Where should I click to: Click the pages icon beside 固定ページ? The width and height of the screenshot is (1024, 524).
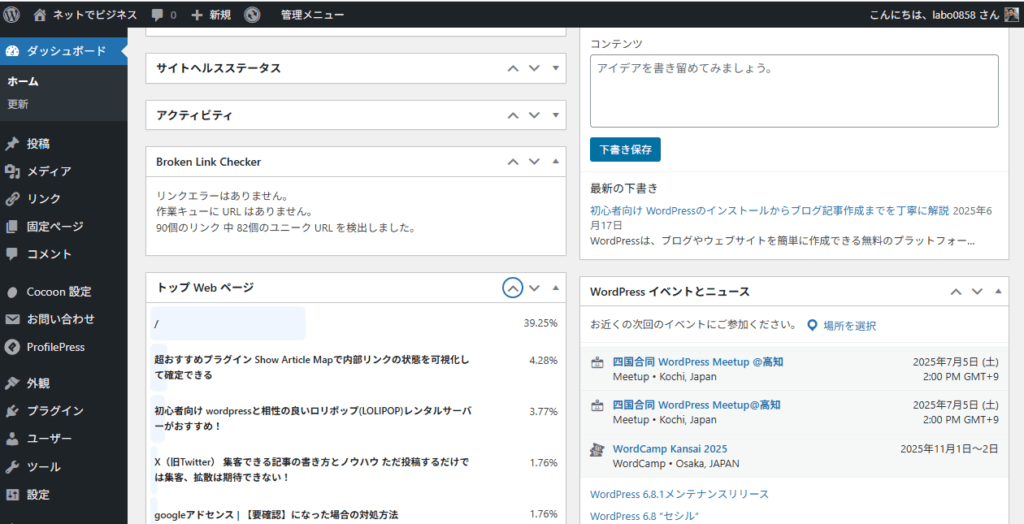[11, 227]
